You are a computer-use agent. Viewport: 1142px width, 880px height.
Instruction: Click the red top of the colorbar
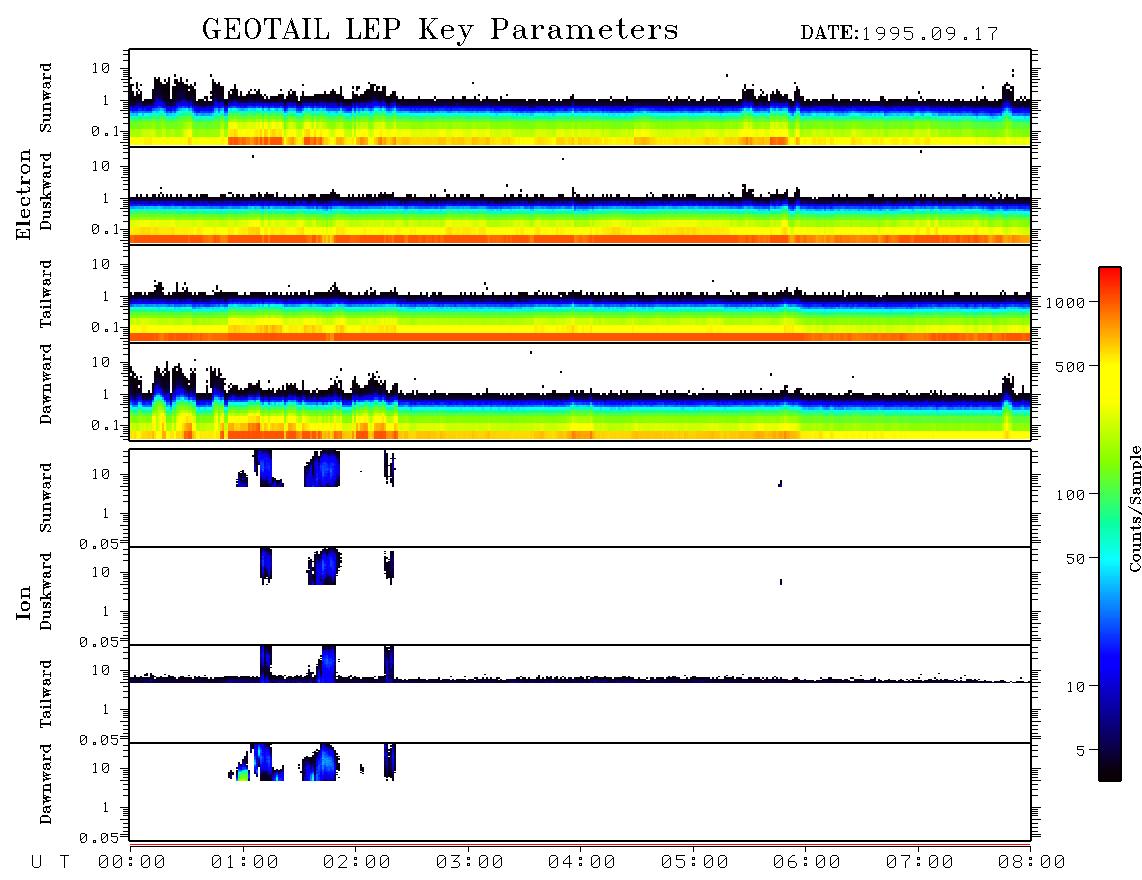coord(1110,275)
